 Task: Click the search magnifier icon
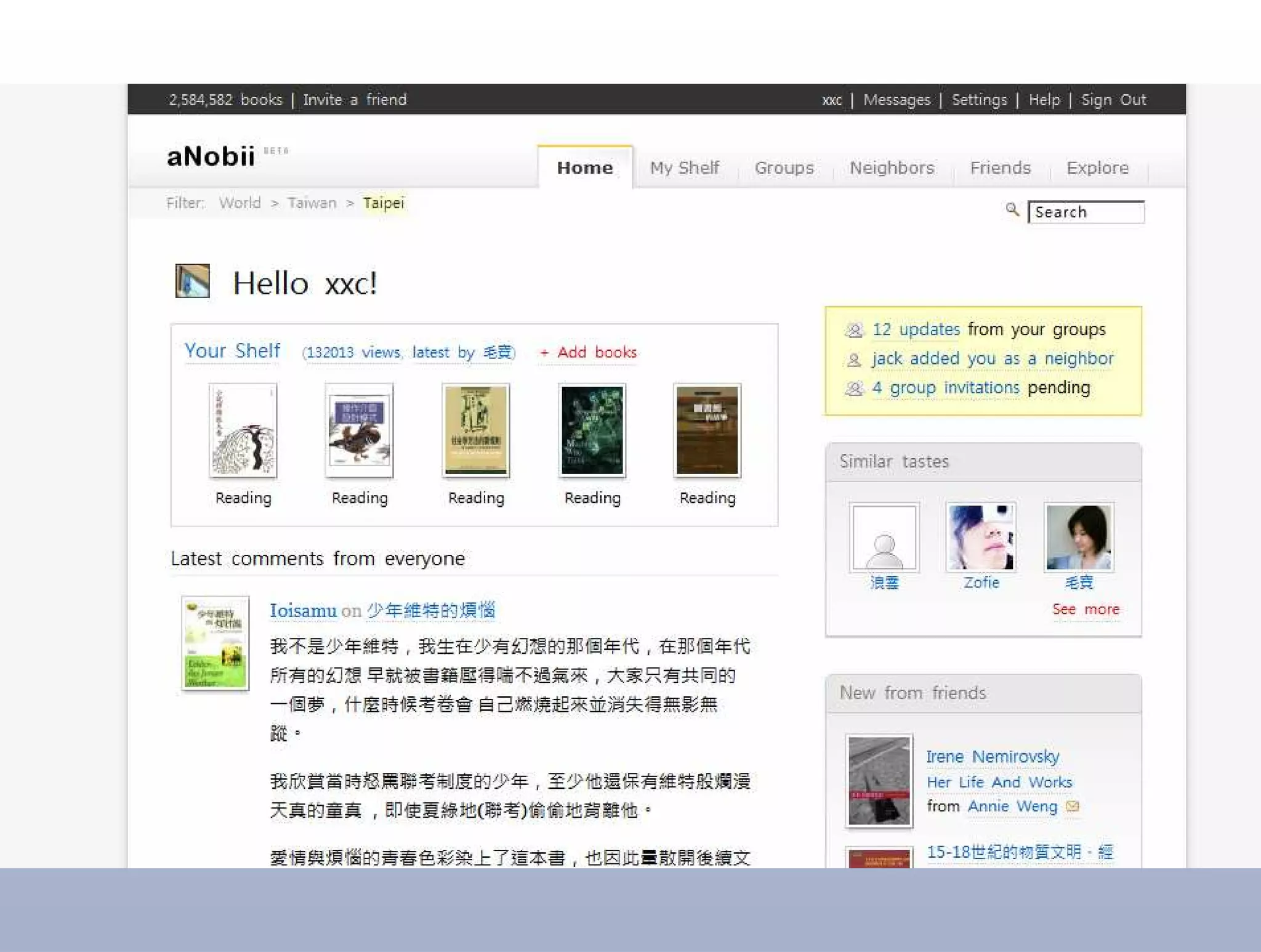pyautogui.click(x=1012, y=209)
